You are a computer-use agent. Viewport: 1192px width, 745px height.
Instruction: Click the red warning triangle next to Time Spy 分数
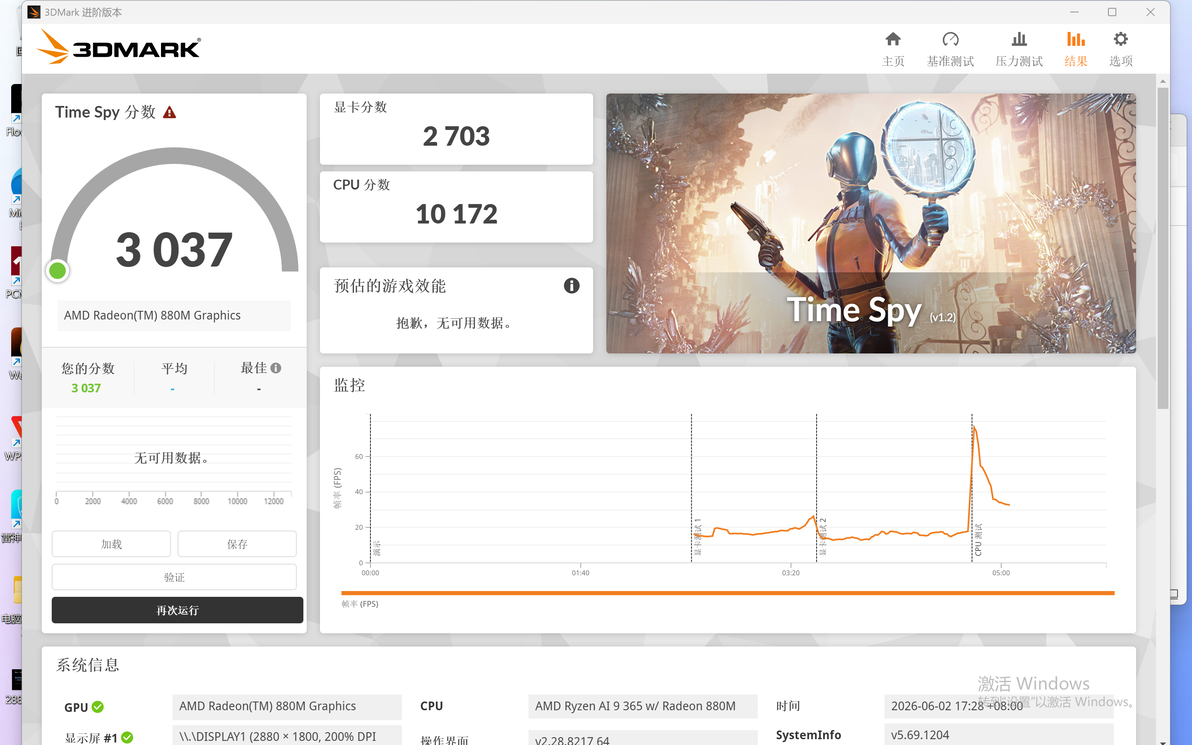coord(170,113)
